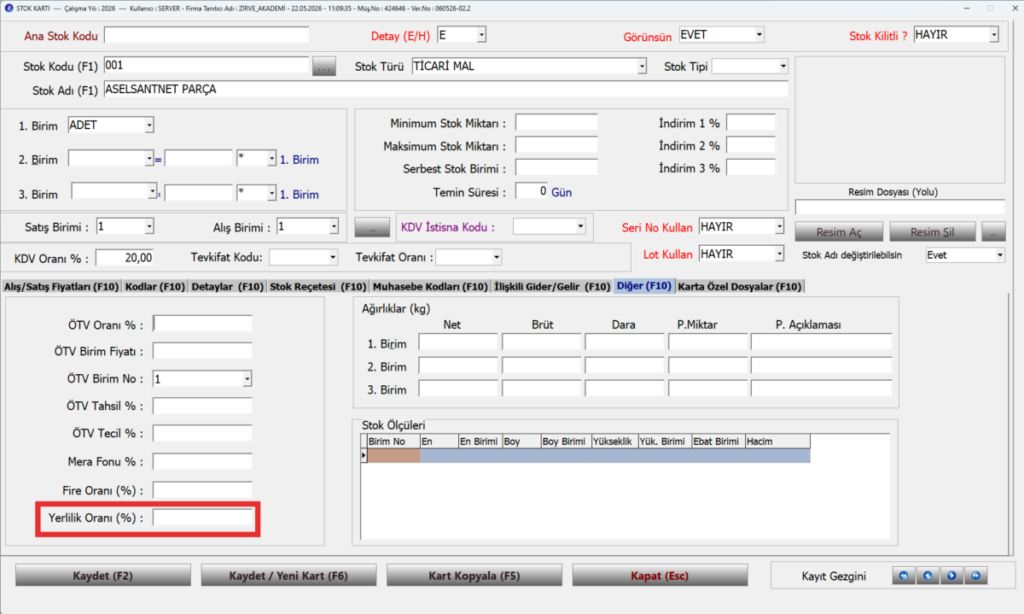Open the Detay (E/H) dropdown
This screenshot has width=1024, height=614.
tap(481, 35)
